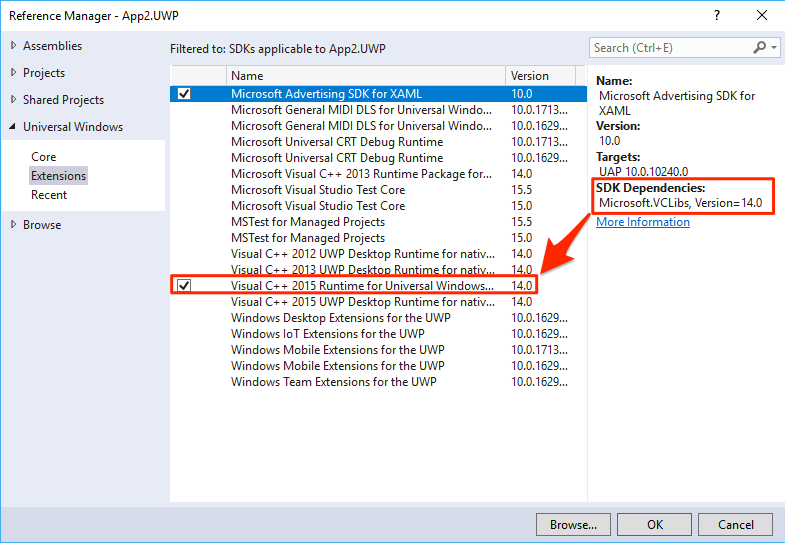
Task: Select Extensions under Universal Windows
Action: (x=59, y=176)
